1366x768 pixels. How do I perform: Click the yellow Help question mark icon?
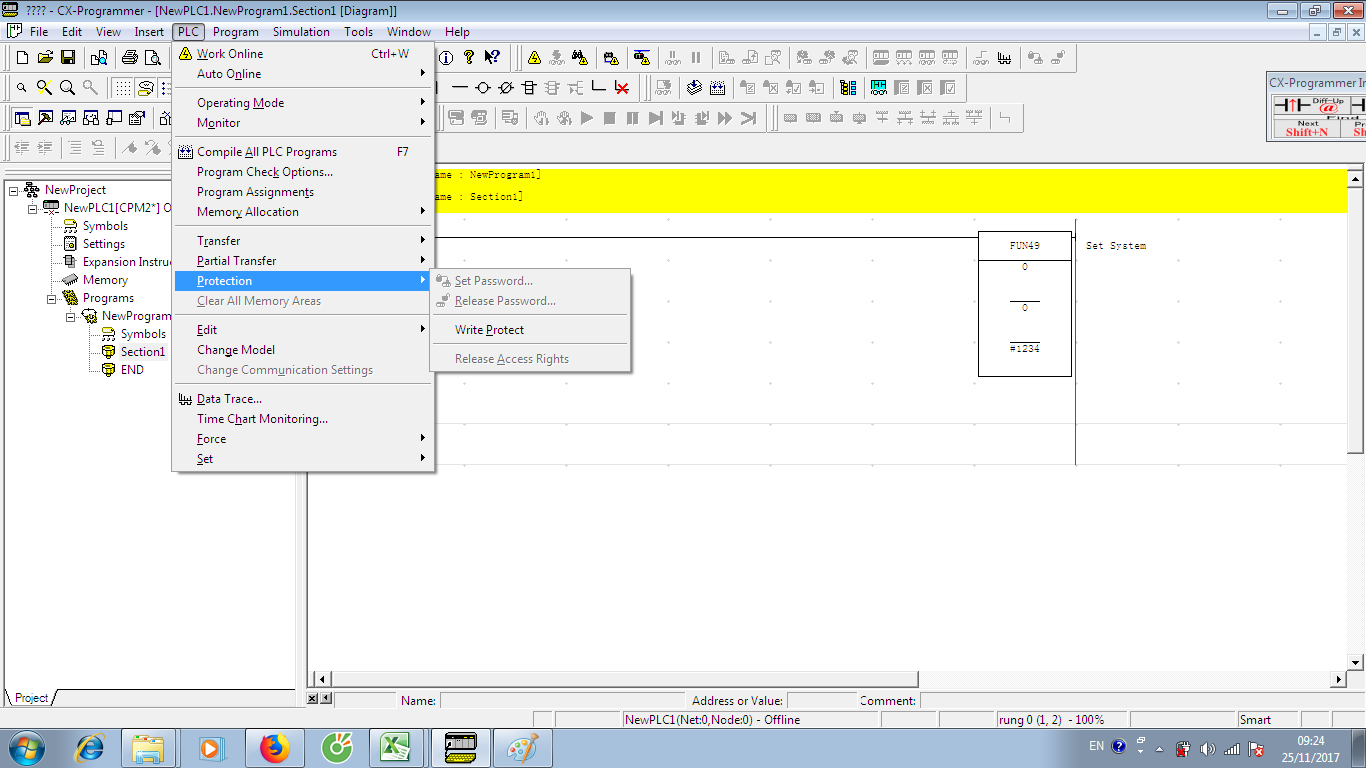pos(469,58)
